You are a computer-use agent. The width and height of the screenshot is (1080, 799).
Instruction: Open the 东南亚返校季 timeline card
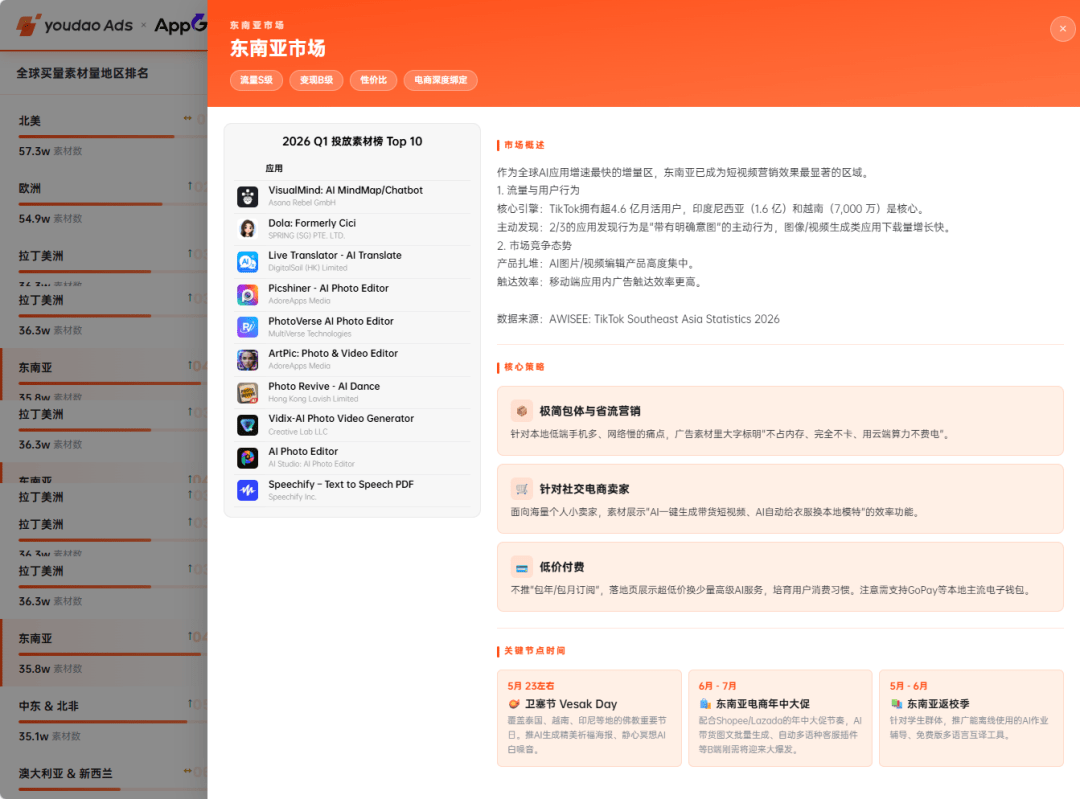(971, 718)
